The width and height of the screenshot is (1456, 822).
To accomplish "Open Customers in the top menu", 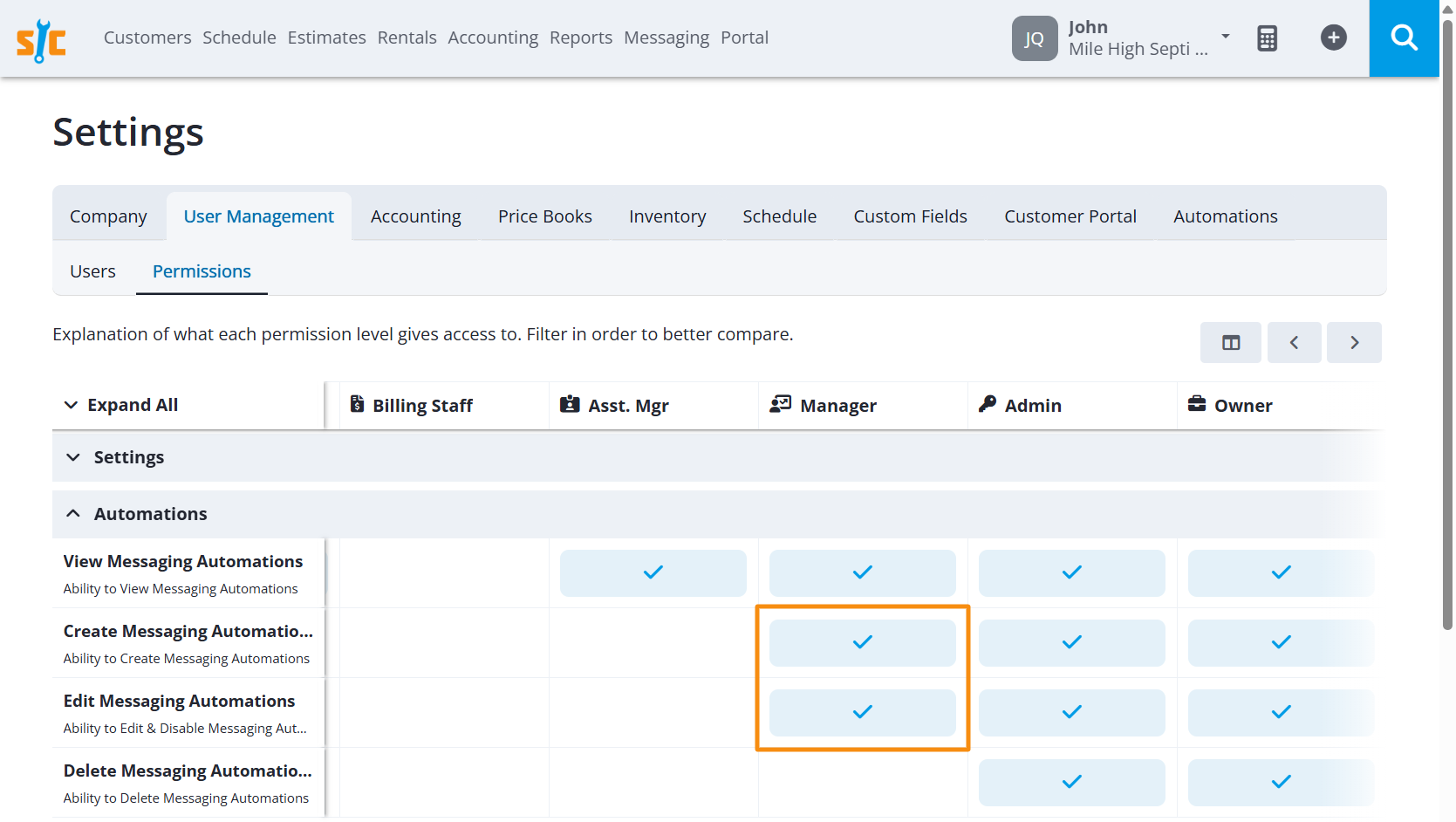I will (x=147, y=38).
